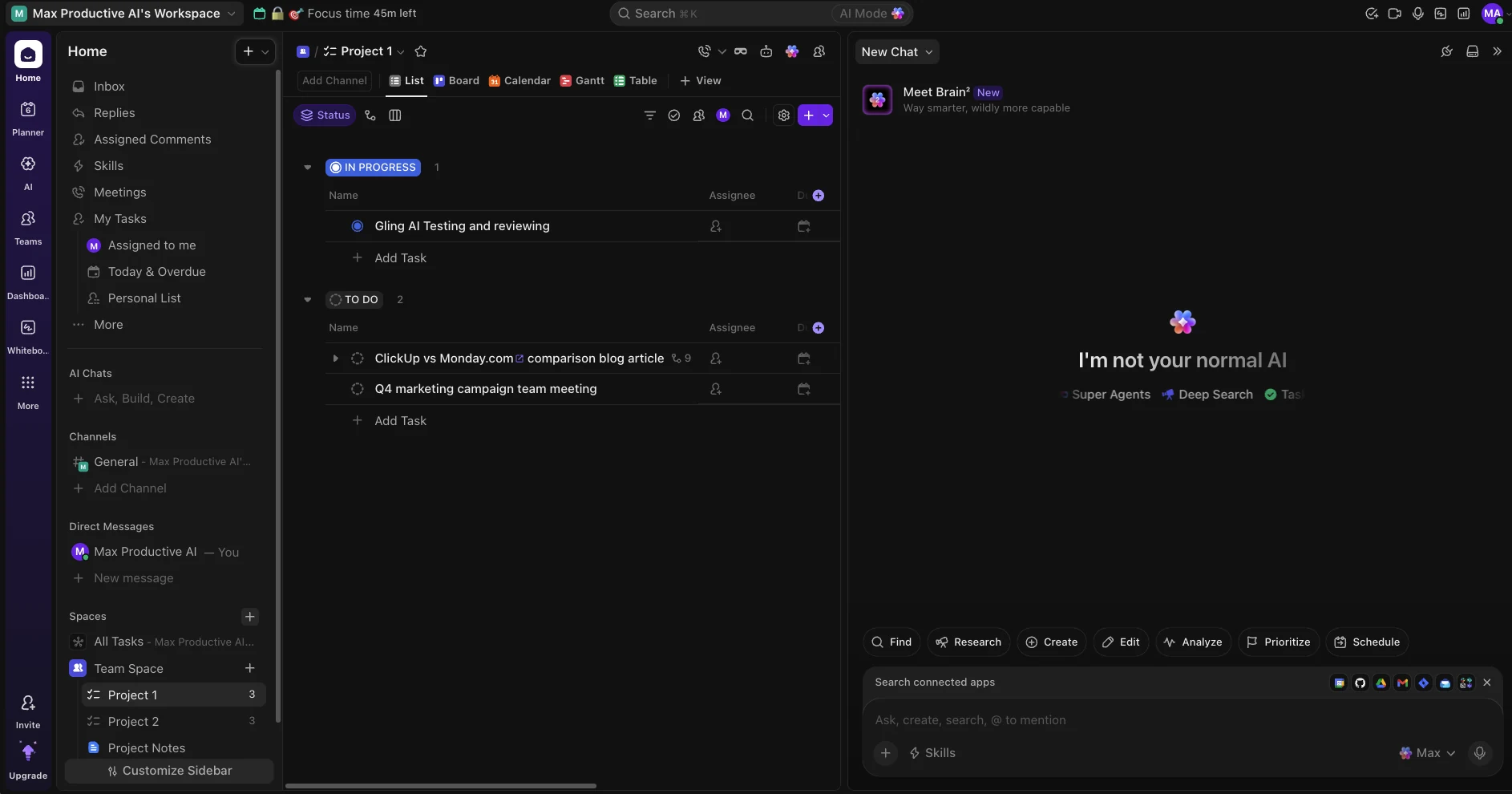
Task: Click microphone icon in chat input
Action: (x=1480, y=753)
